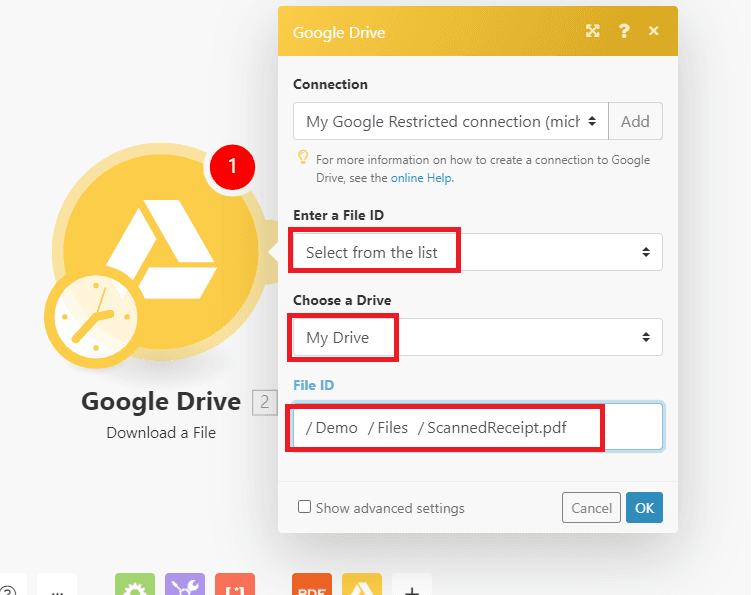This screenshot has width=752, height=595.
Task: Open the orange PDF app icon
Action: click(312, 584)
